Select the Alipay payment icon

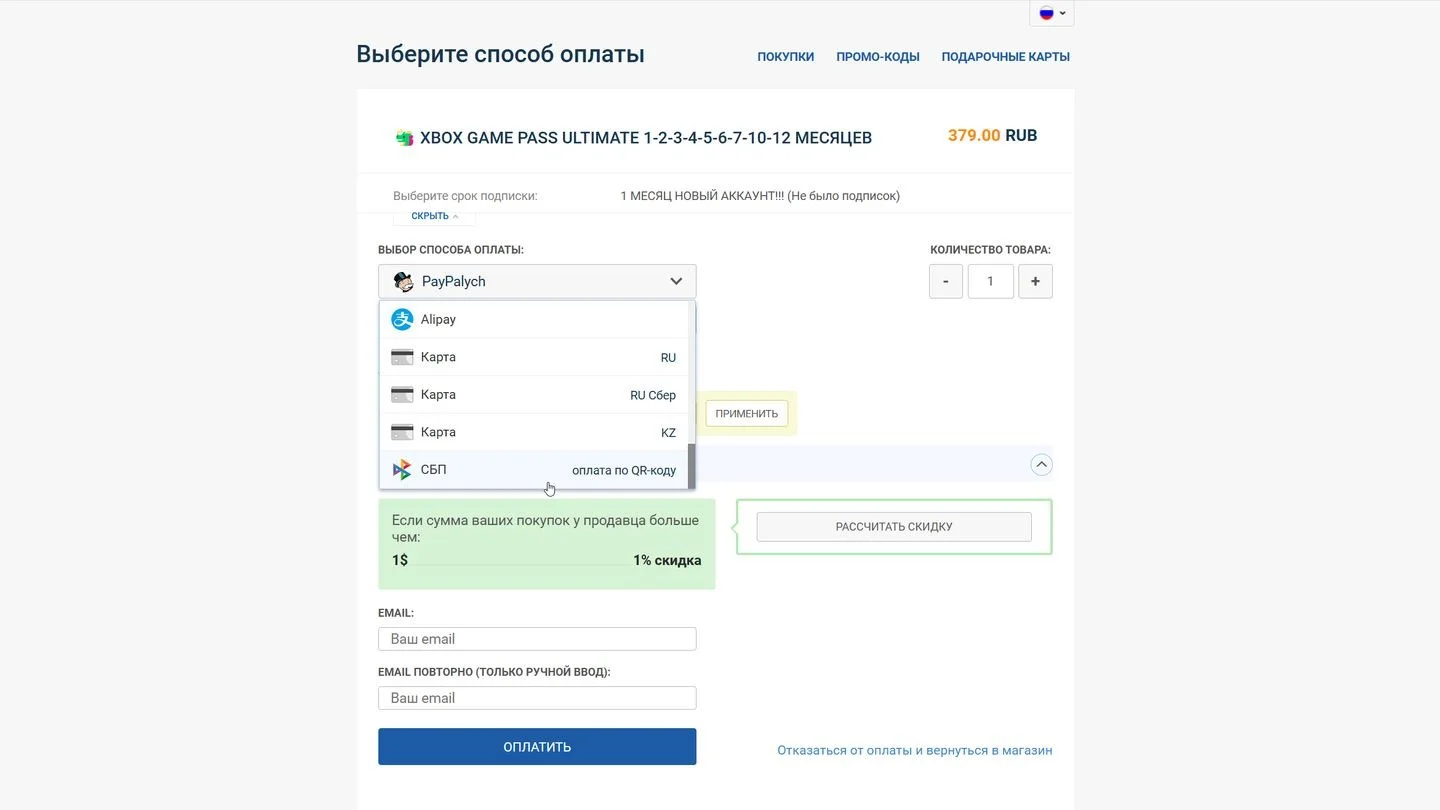click(402, 319)
